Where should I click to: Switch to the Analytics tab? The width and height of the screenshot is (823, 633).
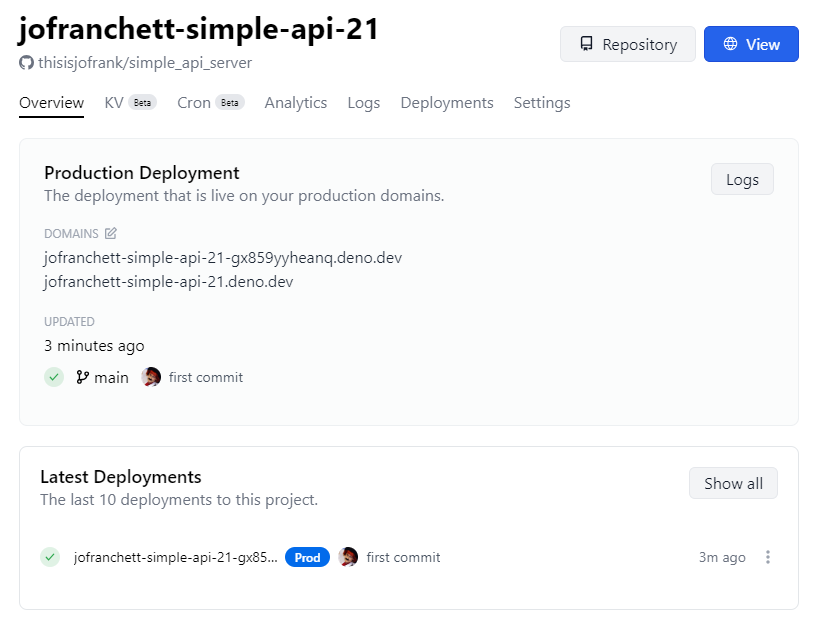(295, 102)
